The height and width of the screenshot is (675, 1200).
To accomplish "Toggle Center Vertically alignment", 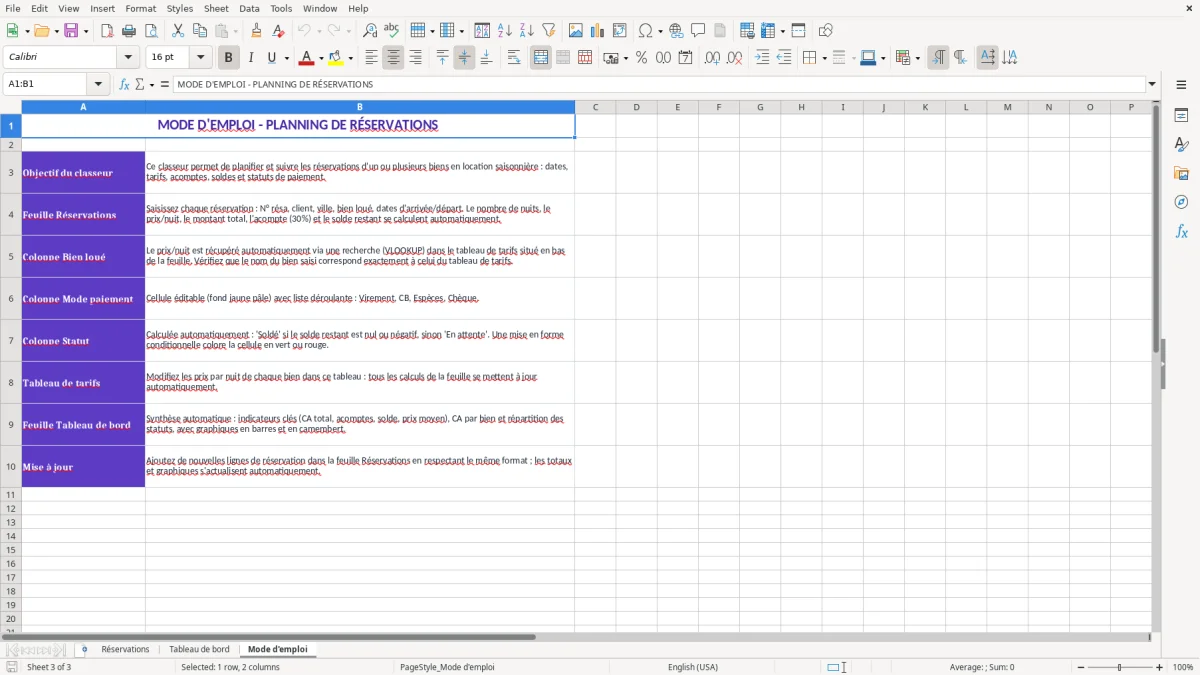I will pyautogui.click(x=464, y=58).
